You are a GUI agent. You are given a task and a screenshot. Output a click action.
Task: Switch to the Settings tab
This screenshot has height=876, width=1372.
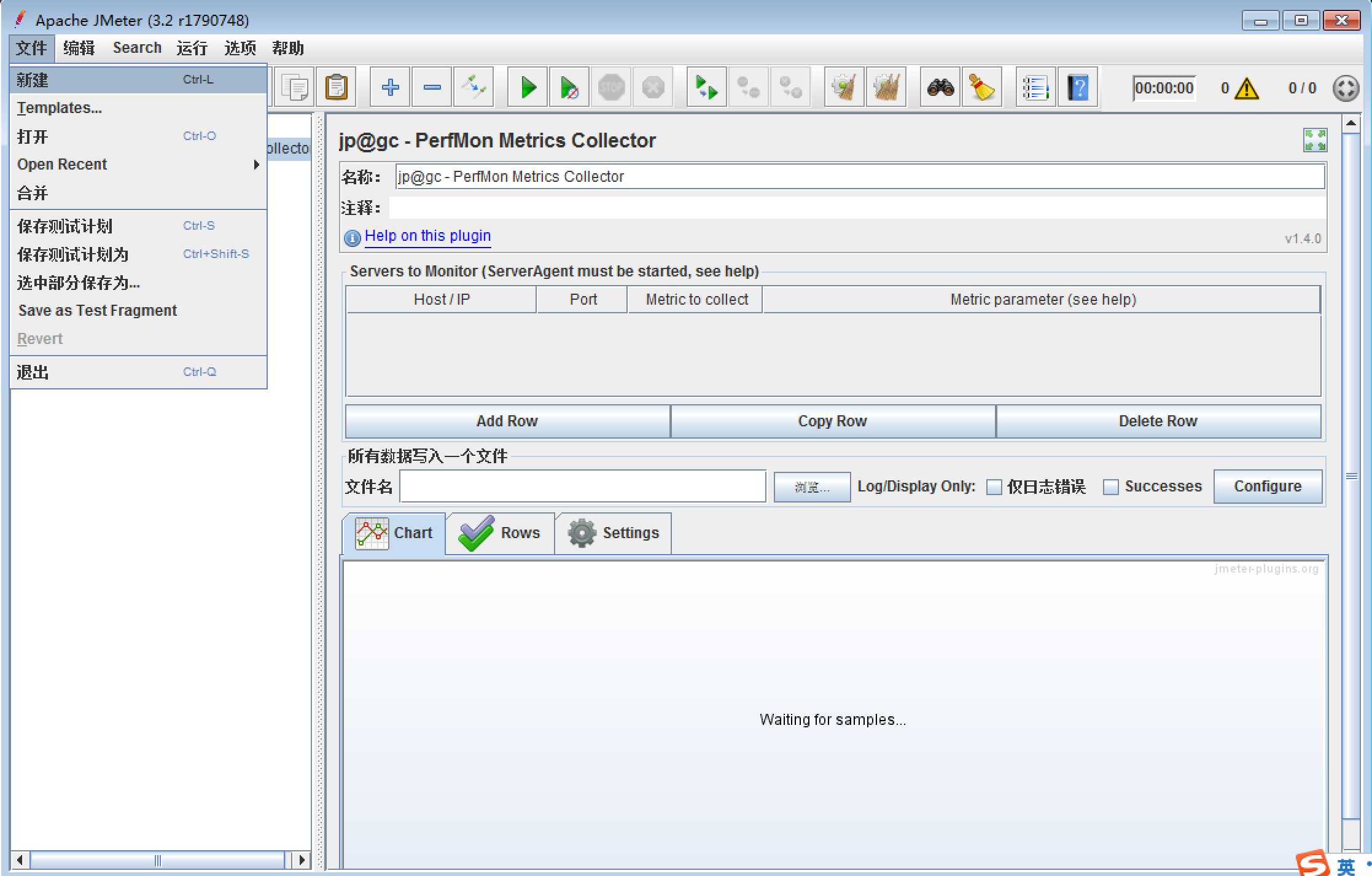click(x=613, y=533)
